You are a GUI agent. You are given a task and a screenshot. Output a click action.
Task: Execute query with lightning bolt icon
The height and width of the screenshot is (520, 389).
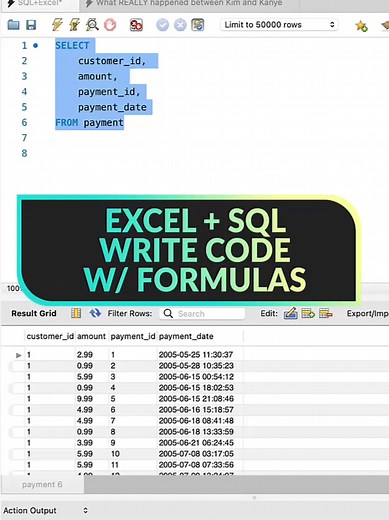coord(57,25)
